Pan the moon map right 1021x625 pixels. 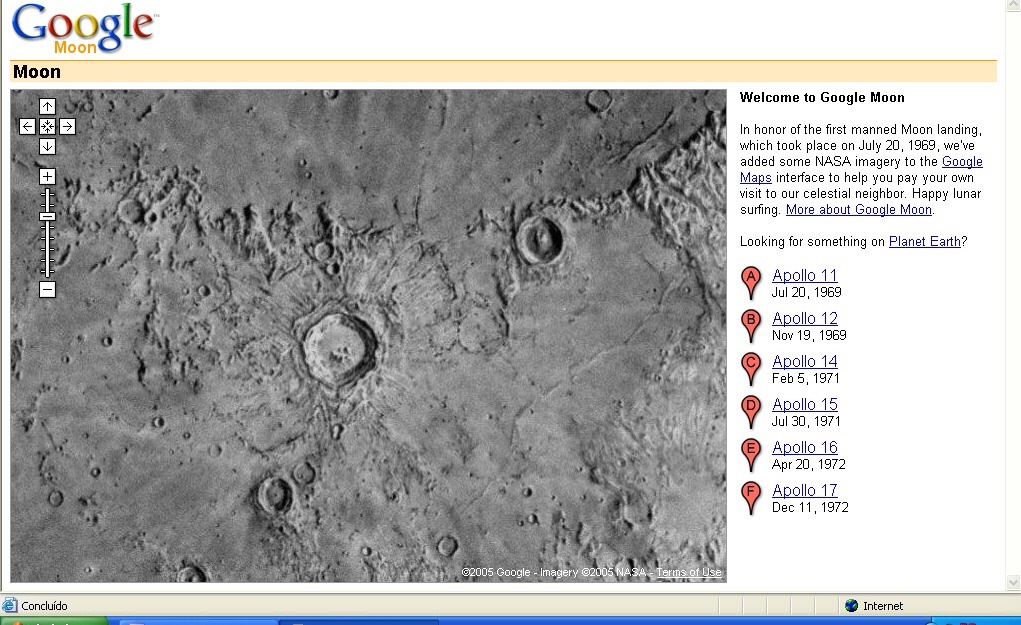[67, 126]
